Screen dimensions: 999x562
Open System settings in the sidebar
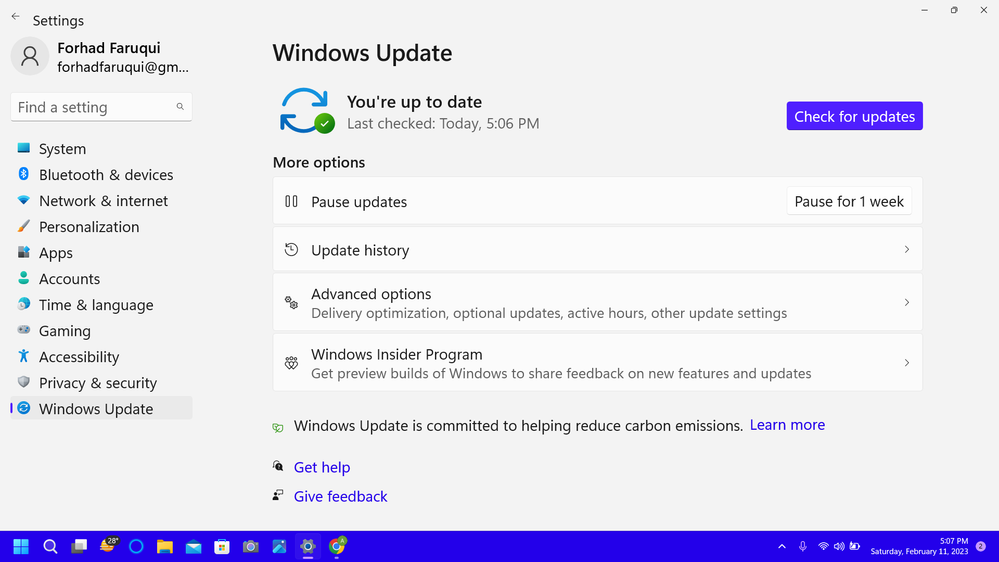(x=101, y=148)
